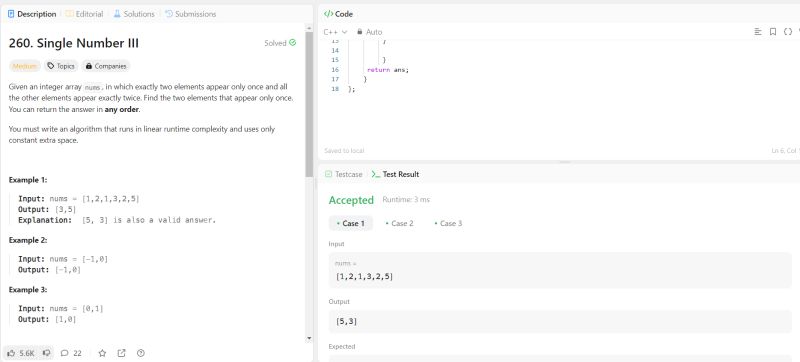Click the thumbs up like icon
800x362 pixels.
click(x=11, y=353)
